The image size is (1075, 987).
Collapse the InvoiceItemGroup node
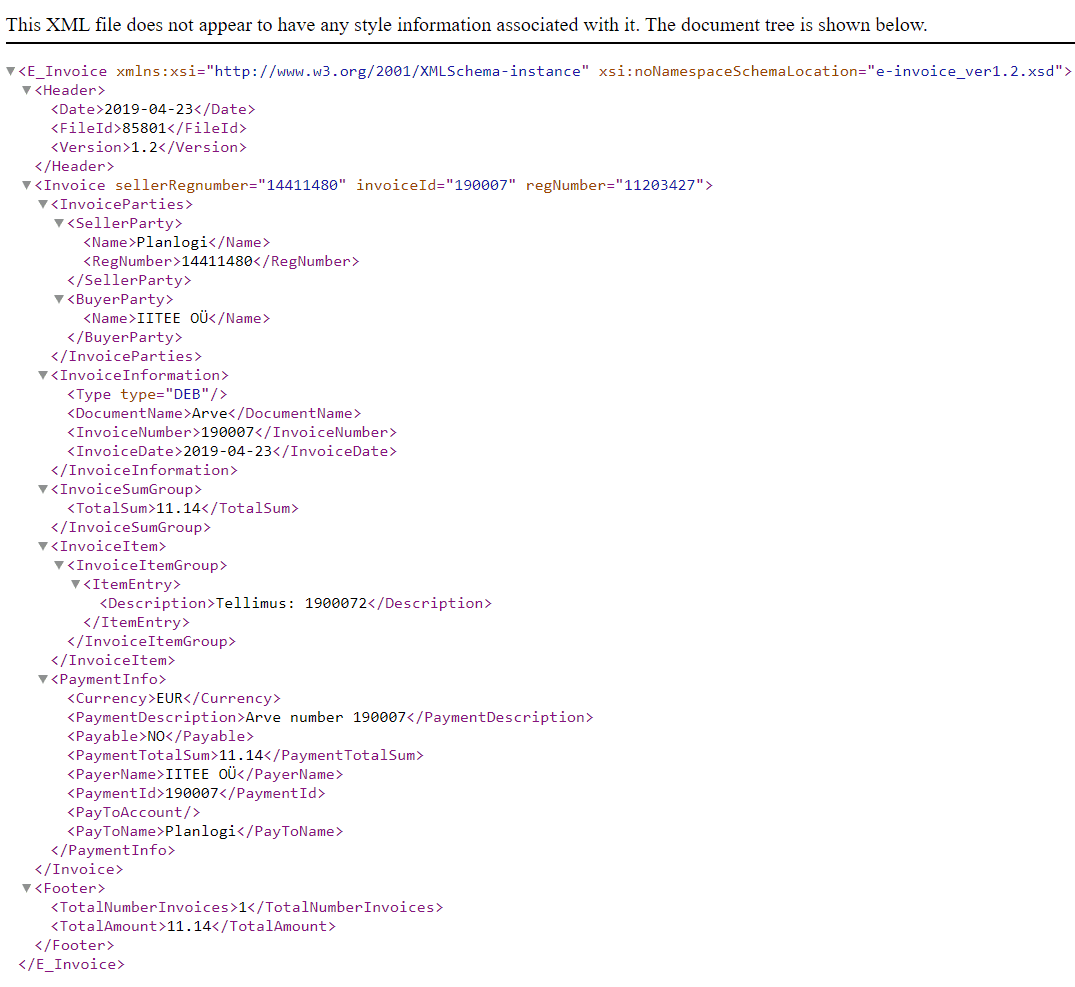60,565
